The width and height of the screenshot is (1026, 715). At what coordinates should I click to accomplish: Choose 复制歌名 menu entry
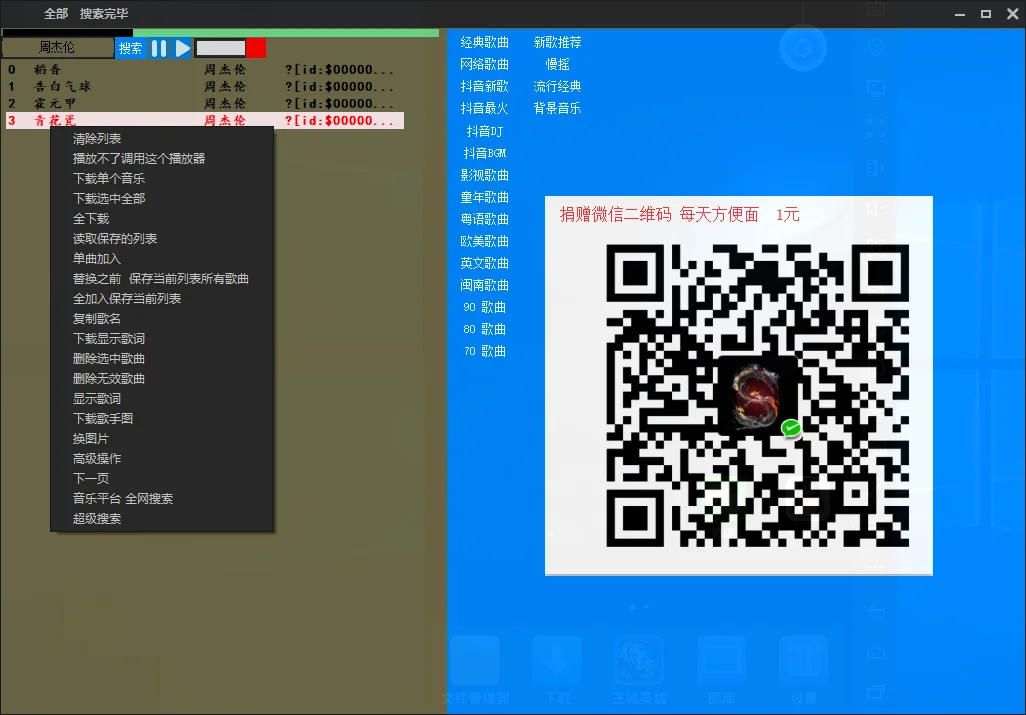(x=97, y=319)
